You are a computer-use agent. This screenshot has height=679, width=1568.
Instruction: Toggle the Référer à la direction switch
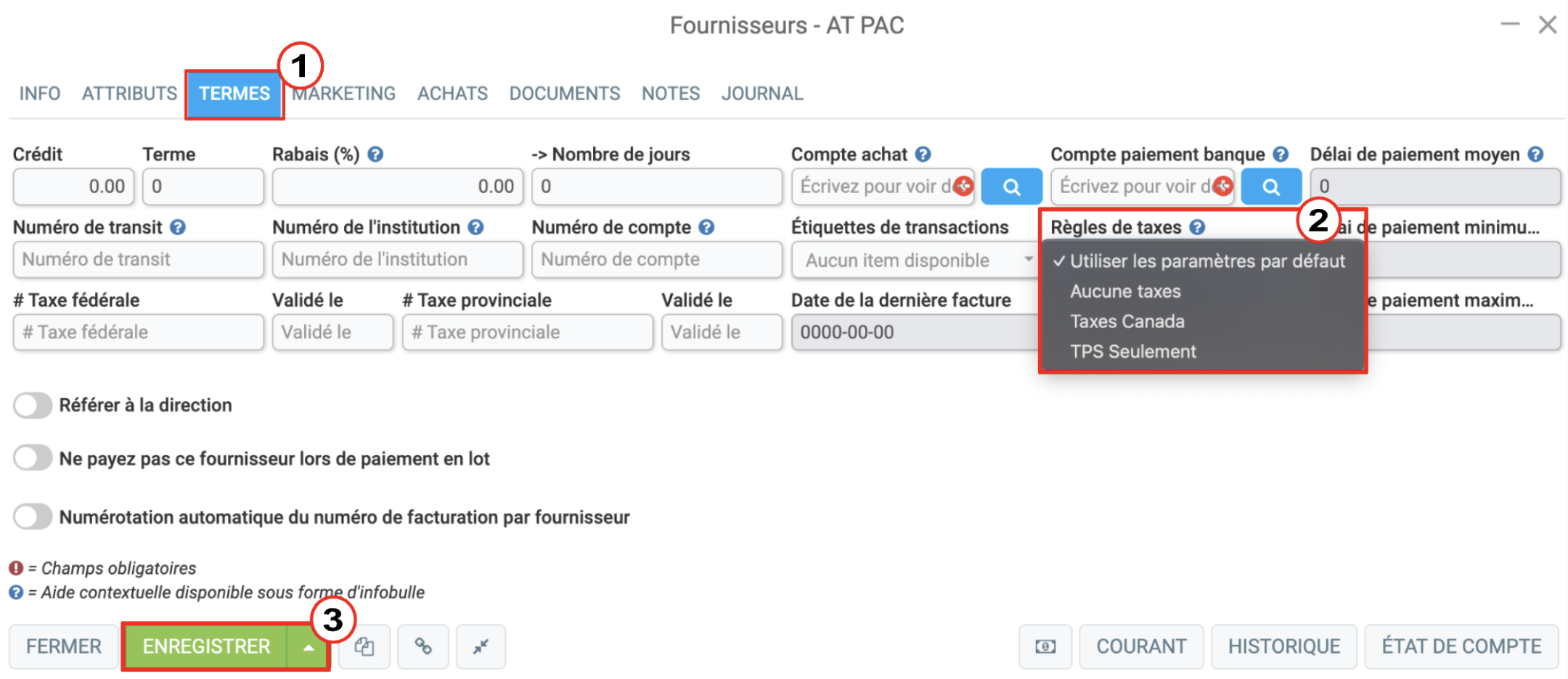coord(33,406)
